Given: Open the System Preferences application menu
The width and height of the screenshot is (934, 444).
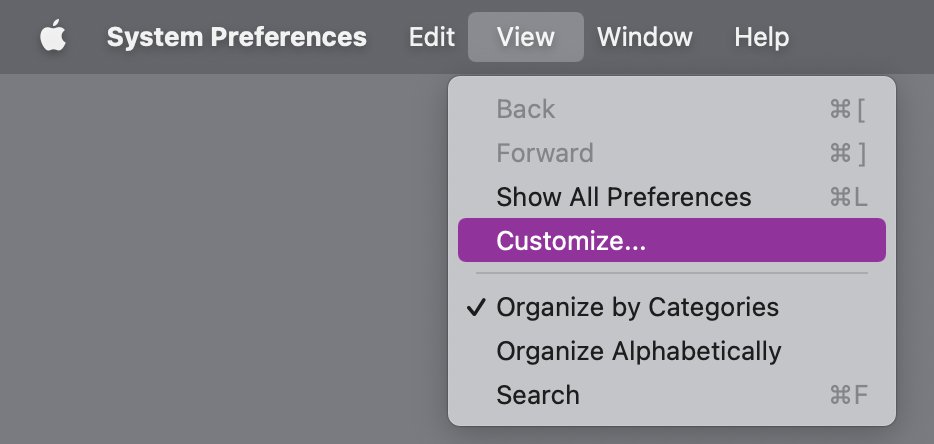Looking at the screenshot, I should 236,37.
